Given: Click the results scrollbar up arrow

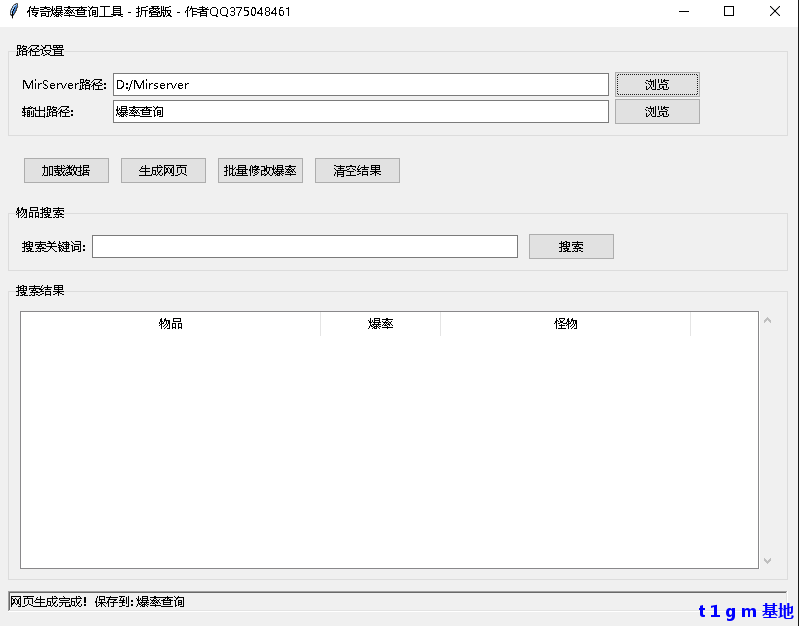Looking at the screenshot, I should pos(767,321).
